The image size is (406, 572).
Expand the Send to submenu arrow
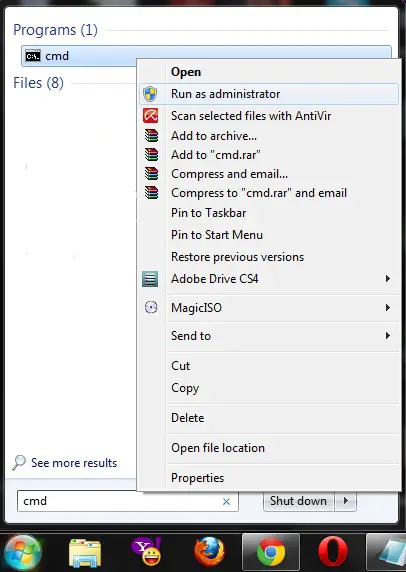pos(388,336)
